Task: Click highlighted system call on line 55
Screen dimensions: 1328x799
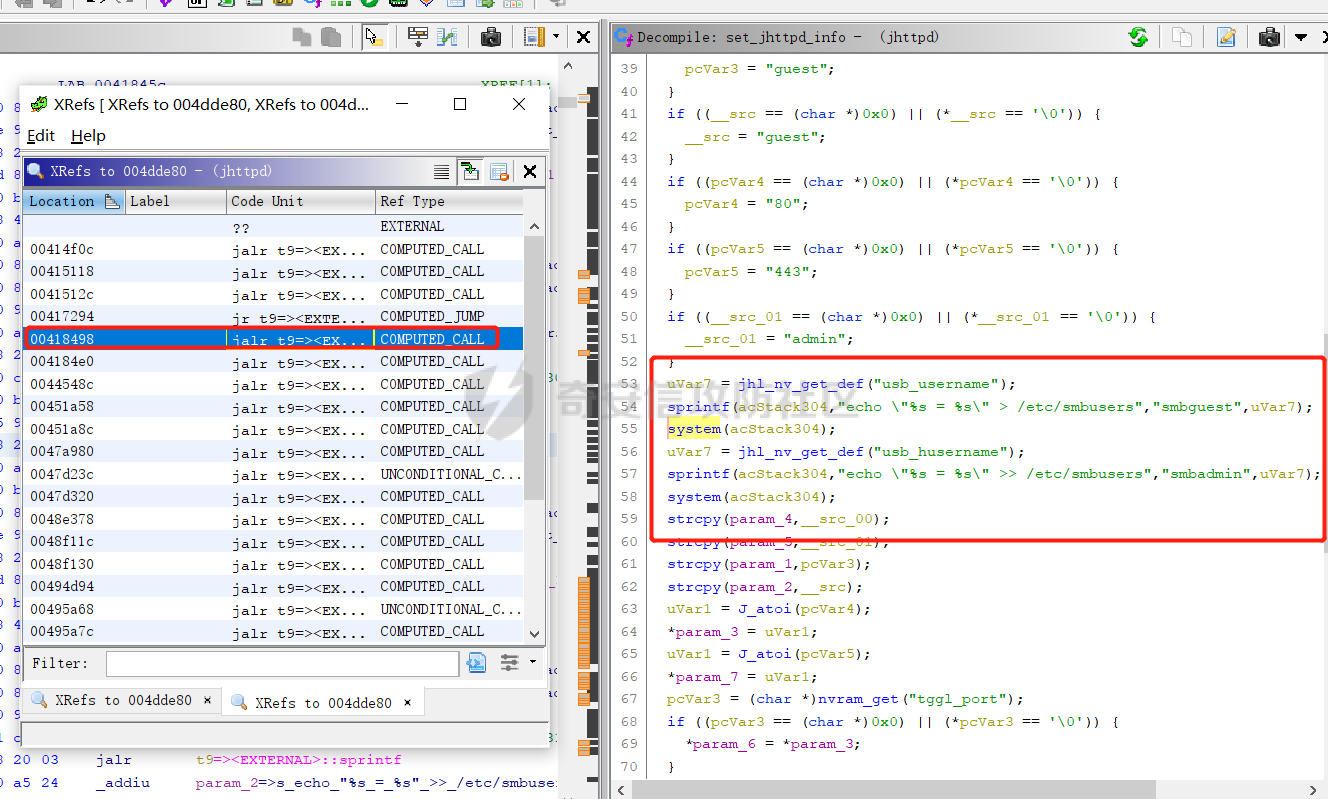Action: 694,429
